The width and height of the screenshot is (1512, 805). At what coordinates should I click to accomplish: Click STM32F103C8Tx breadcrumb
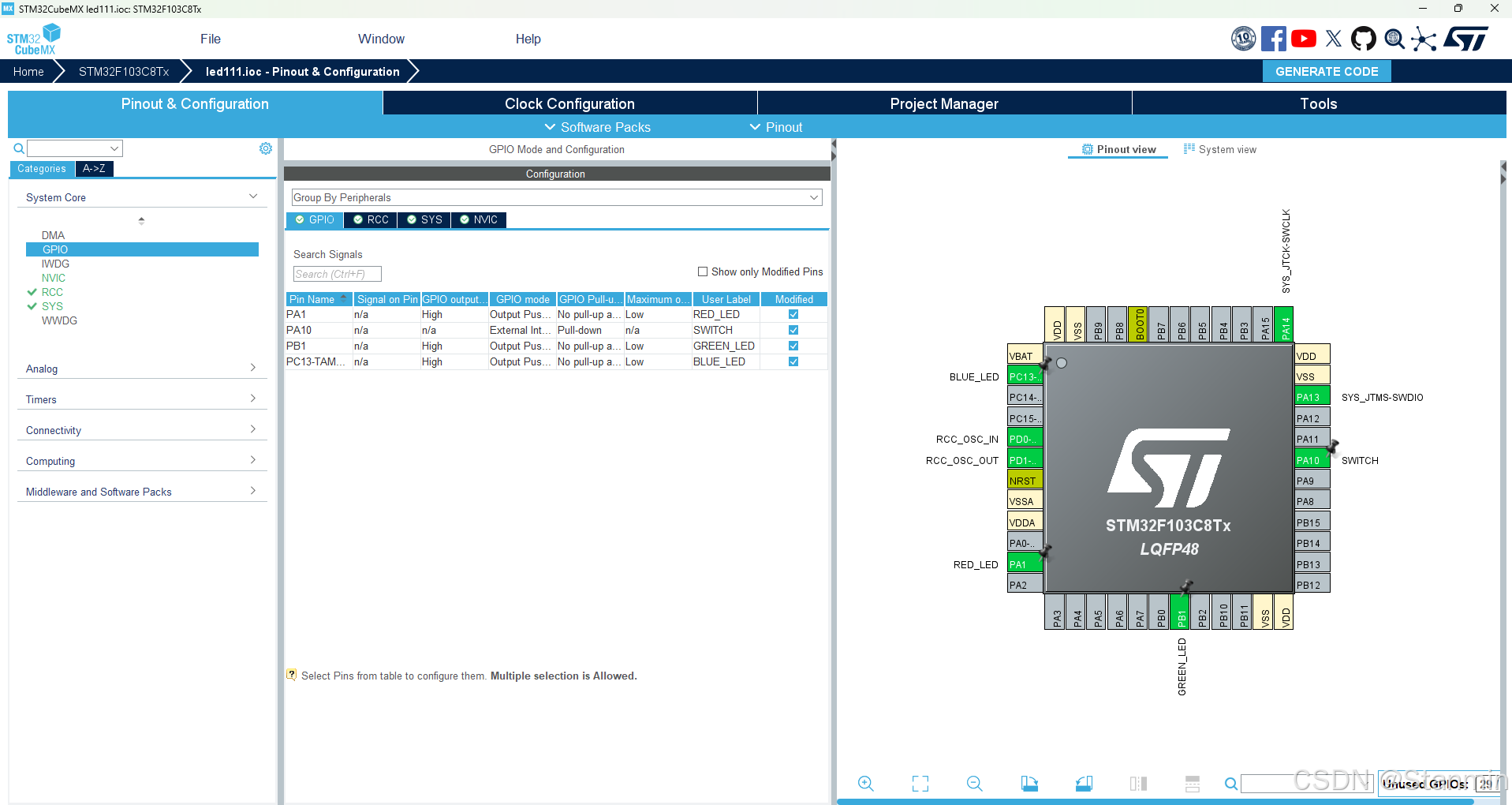(x=124, y=71)
